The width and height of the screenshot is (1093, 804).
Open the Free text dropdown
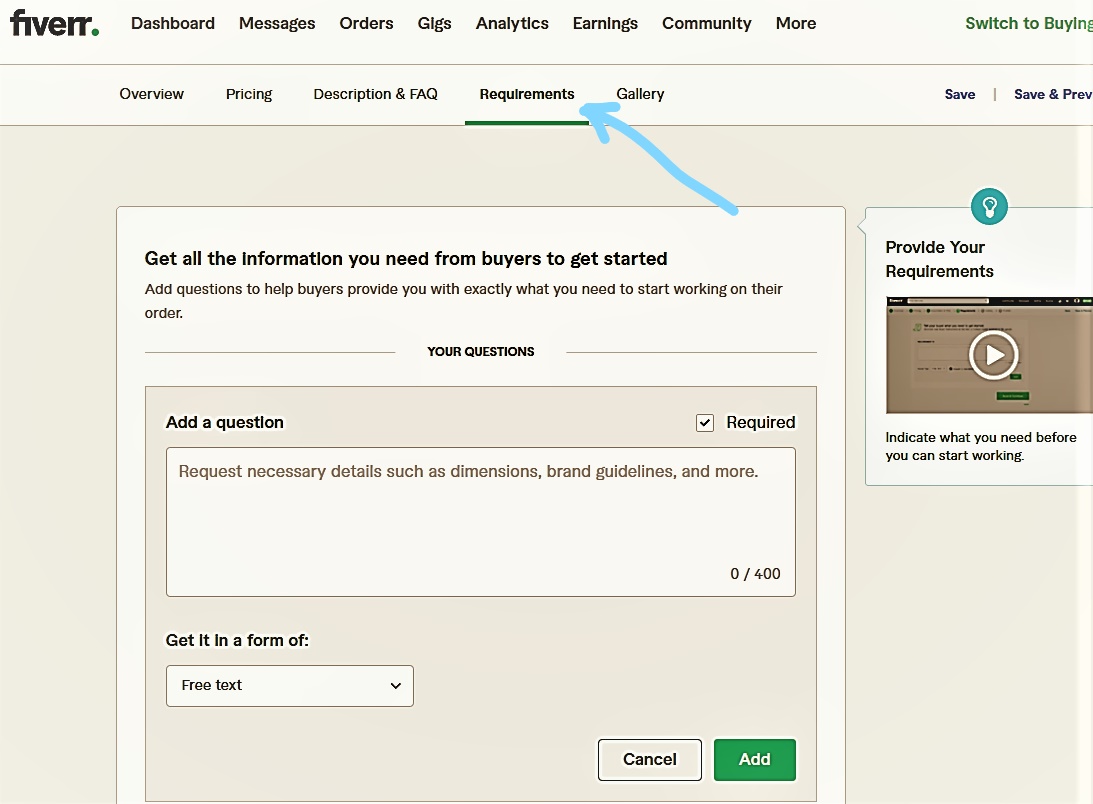[289, 685]
